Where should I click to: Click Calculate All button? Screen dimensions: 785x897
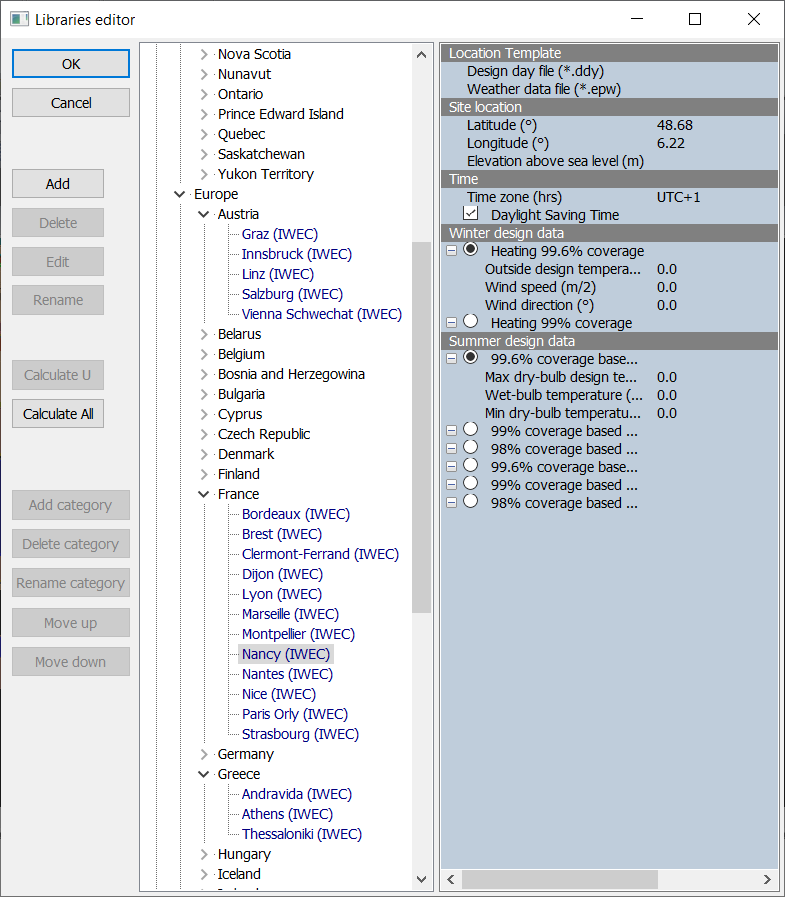coord(58,414)
